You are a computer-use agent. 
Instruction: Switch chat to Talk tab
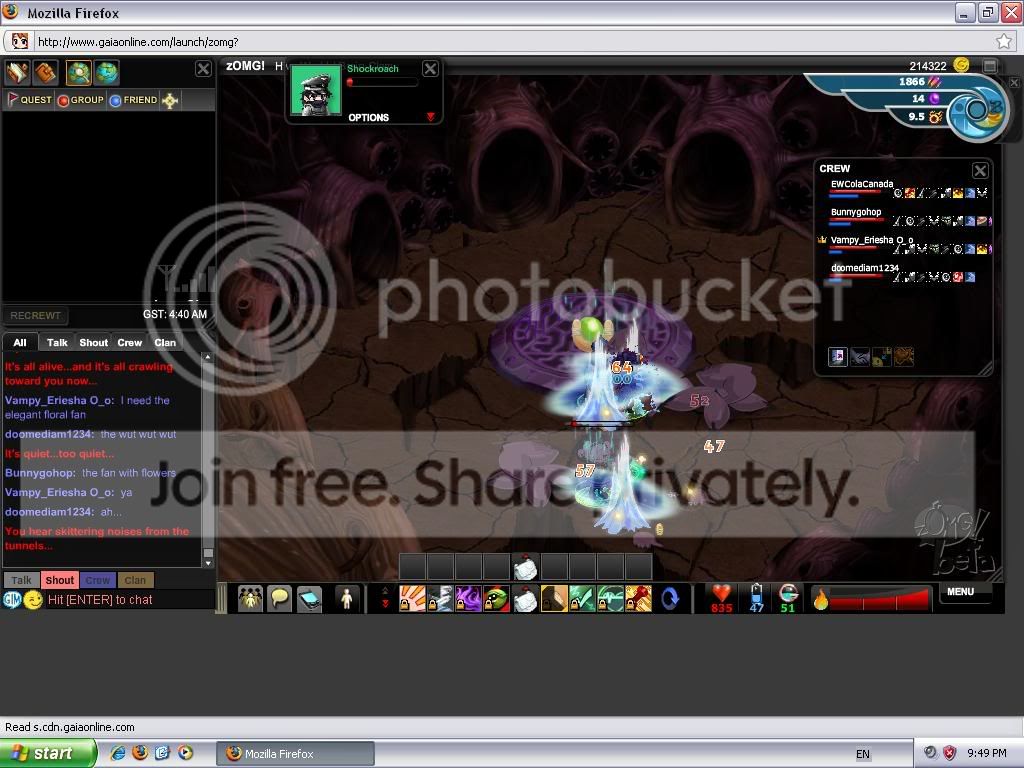point(57,343)
